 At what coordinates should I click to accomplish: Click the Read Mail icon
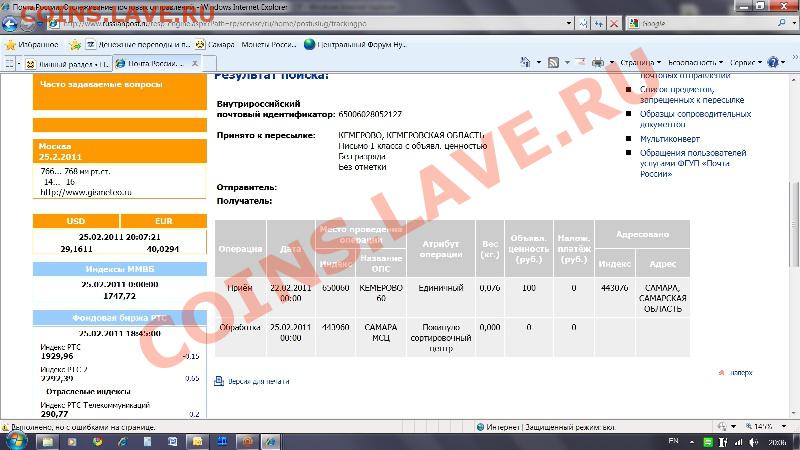point(580,62)
